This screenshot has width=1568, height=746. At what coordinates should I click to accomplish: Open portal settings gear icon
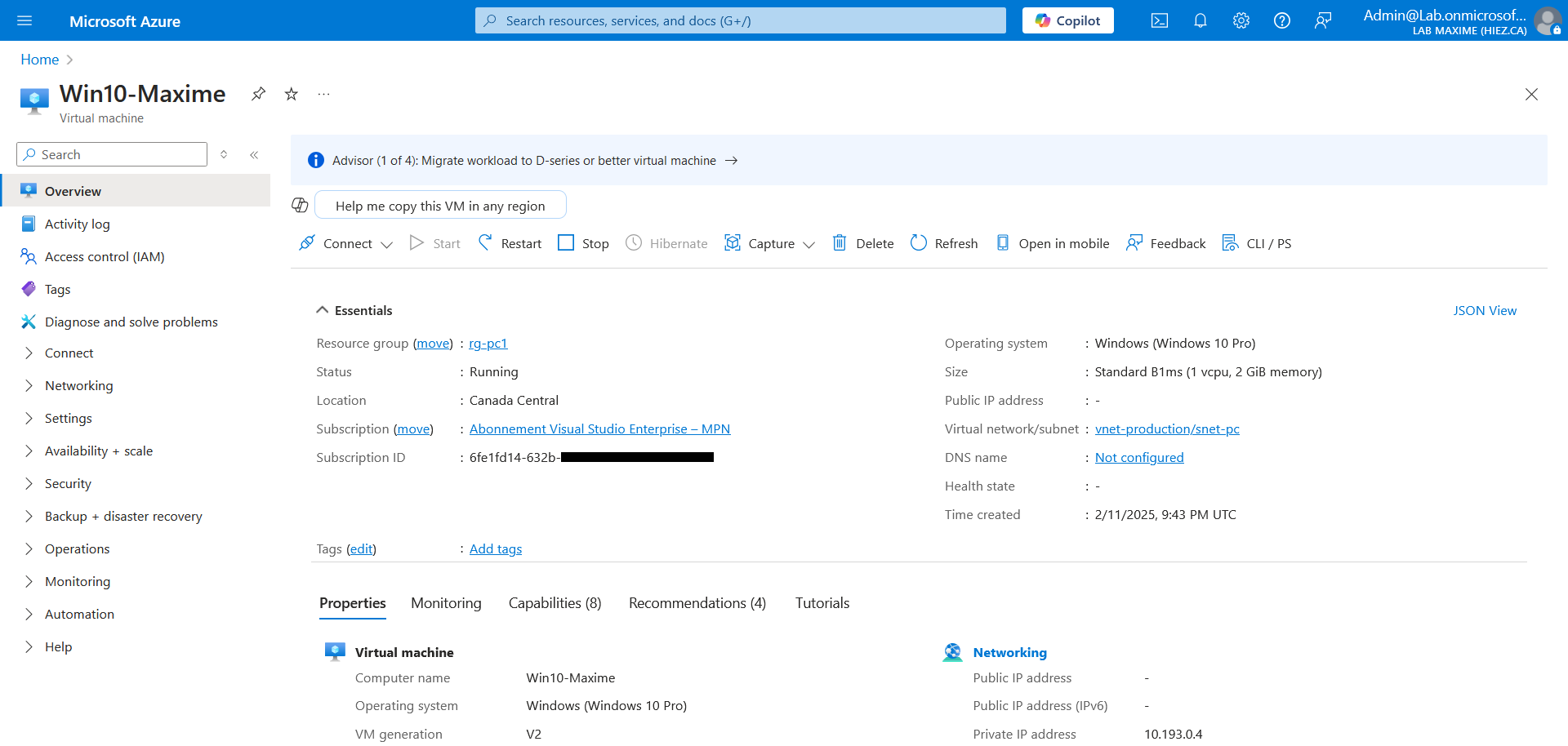[1241, 21]
